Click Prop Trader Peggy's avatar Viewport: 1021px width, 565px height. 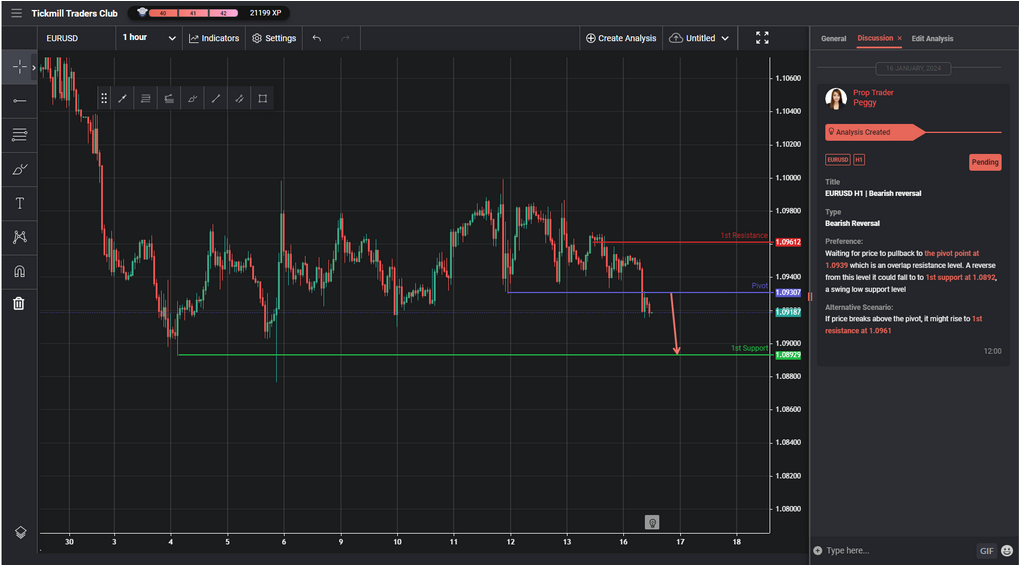point(835,98)
